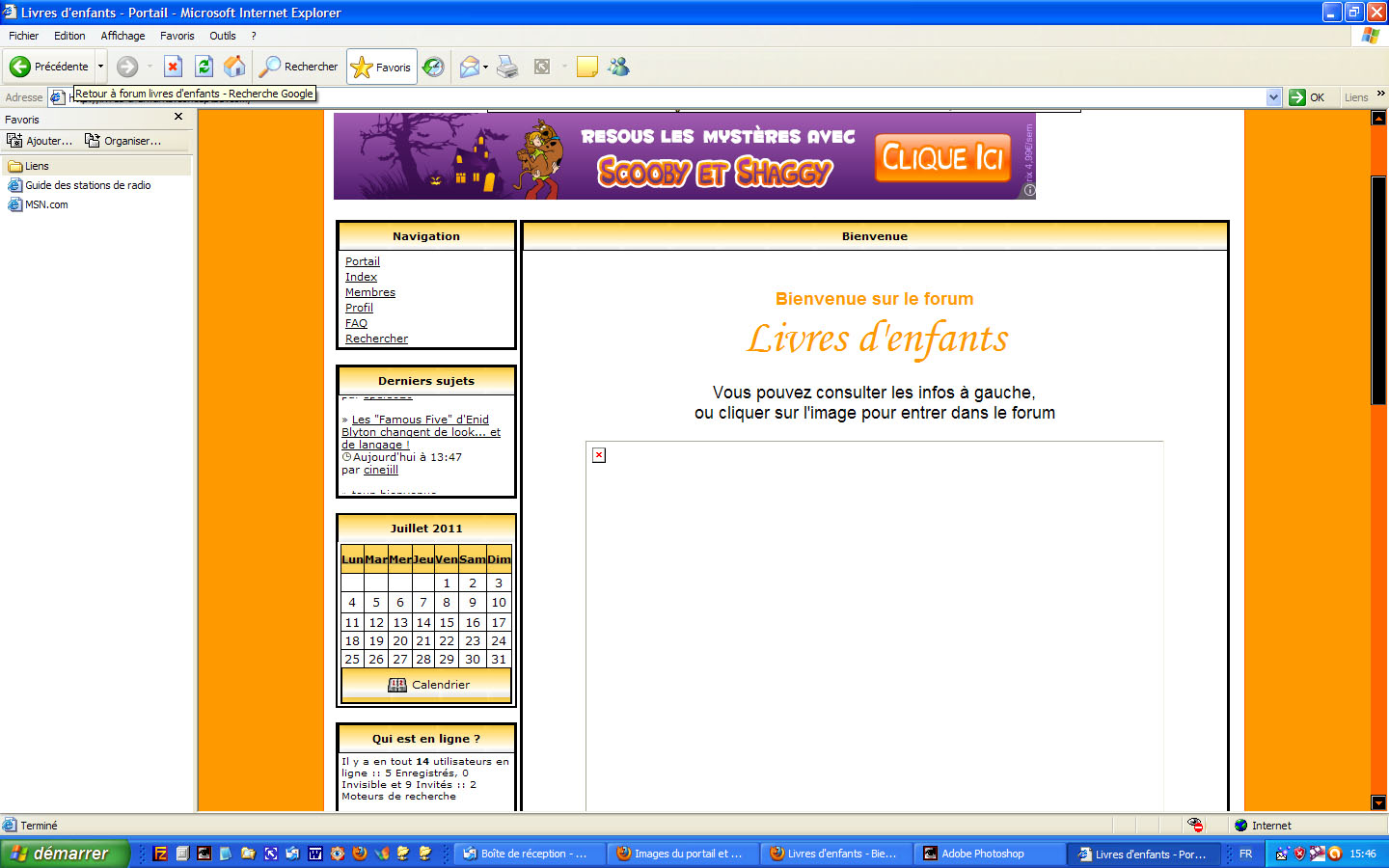
Task: Switch to Adobe Photoshop taskbar window
Action: [990, 854]
